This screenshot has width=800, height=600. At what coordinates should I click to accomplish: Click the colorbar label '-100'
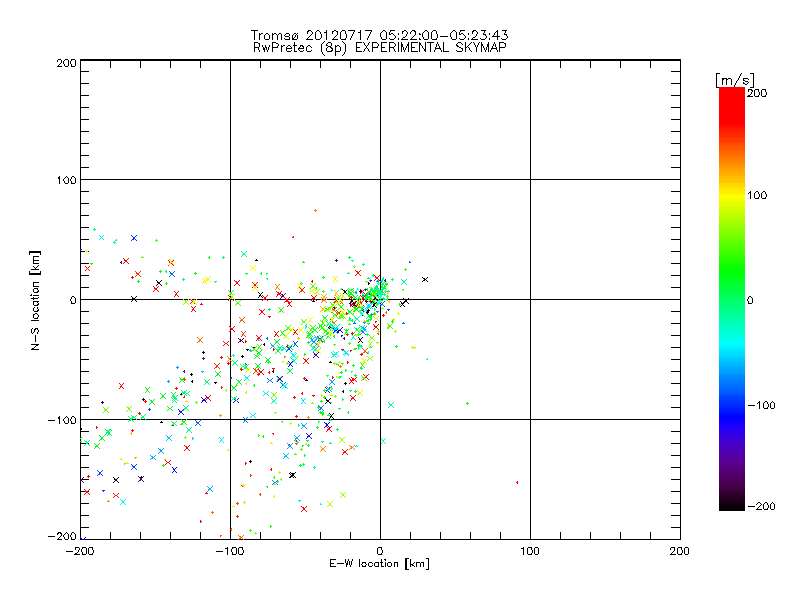761,405
